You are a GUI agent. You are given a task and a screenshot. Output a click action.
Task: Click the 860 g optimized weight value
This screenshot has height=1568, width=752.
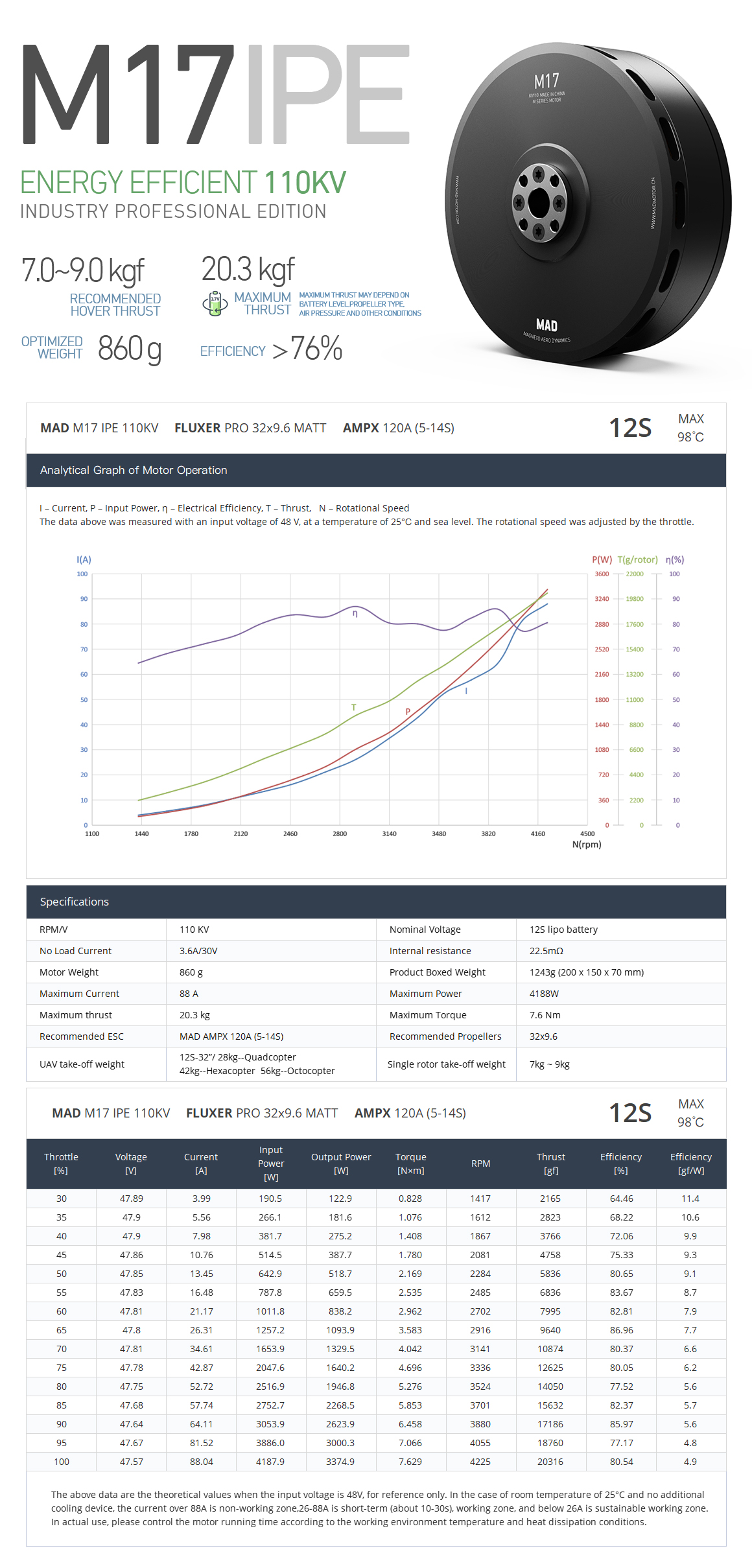point(130,349)
